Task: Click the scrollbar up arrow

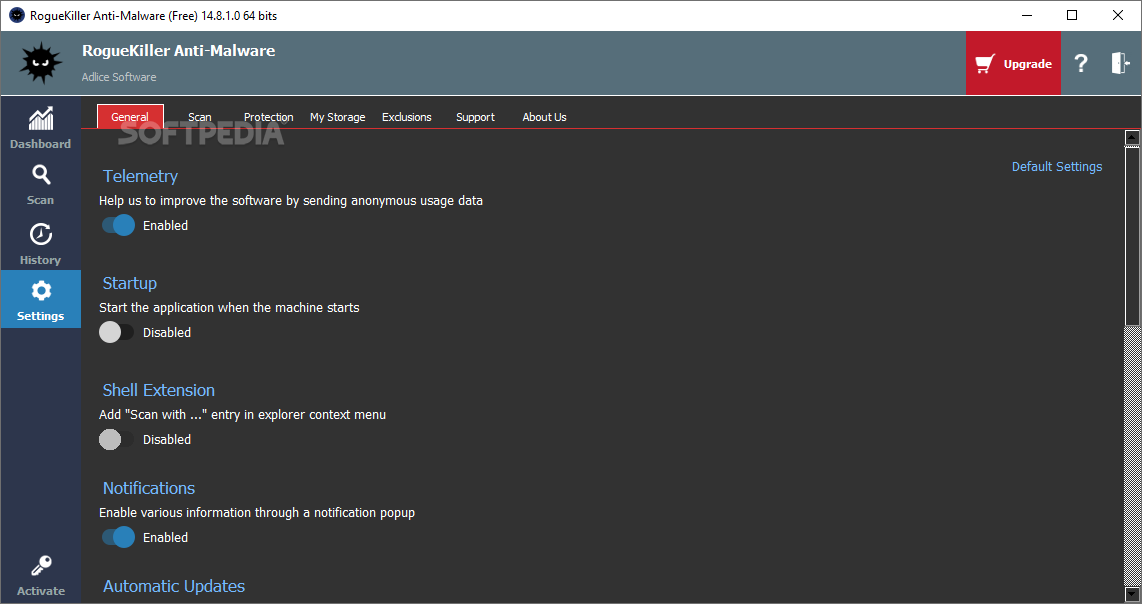Action: 1132,137
